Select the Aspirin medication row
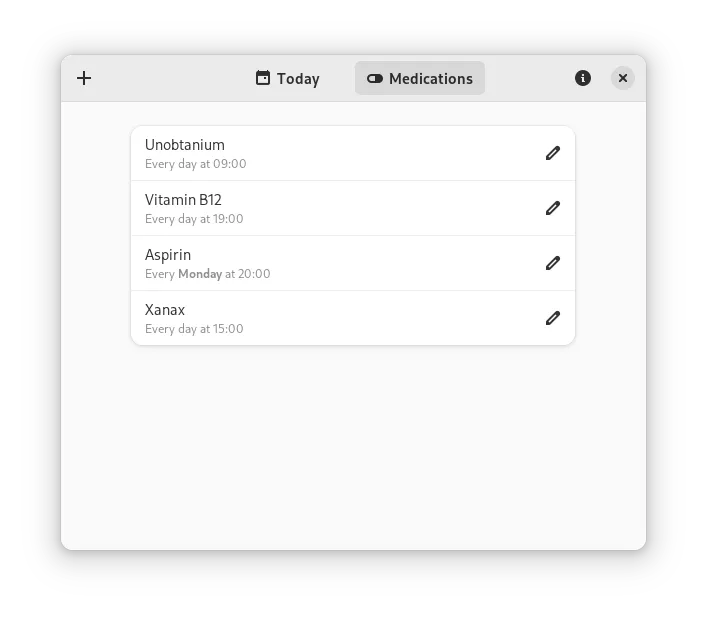The height and width of the screenshot is (617, 707). click(x=353, y=263)
